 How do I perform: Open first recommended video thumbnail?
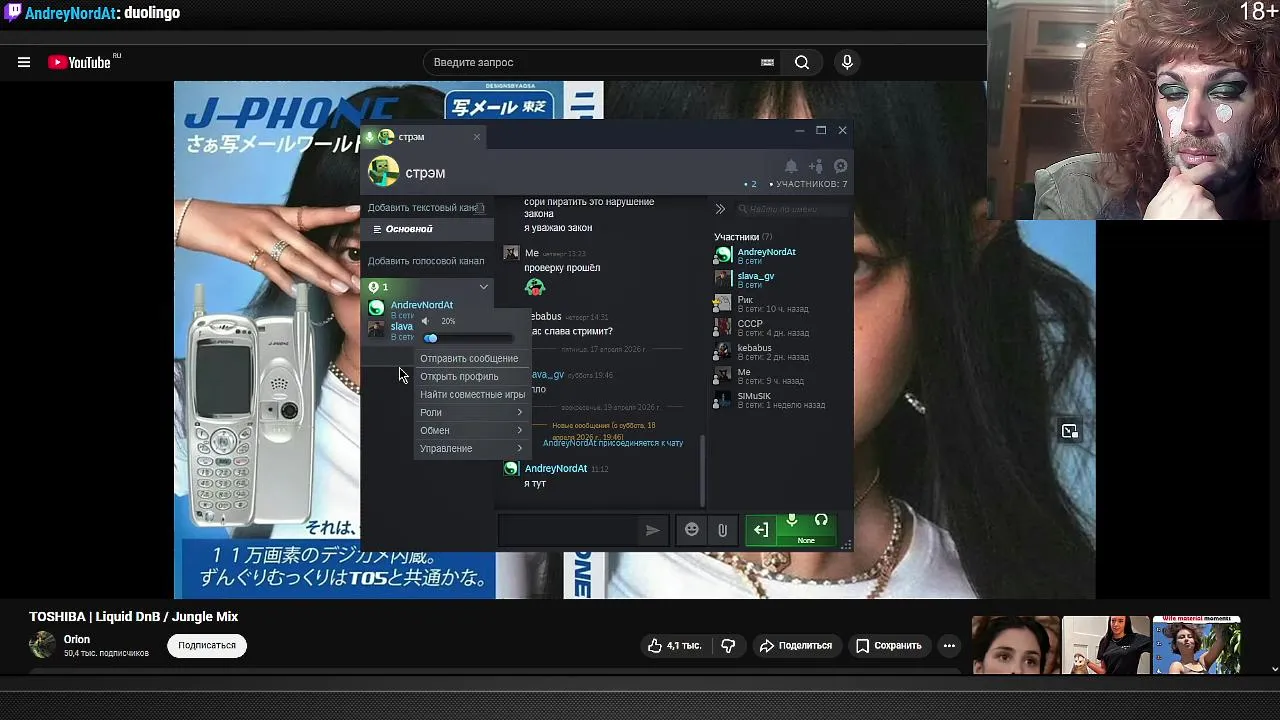[x=1016, y=645]
